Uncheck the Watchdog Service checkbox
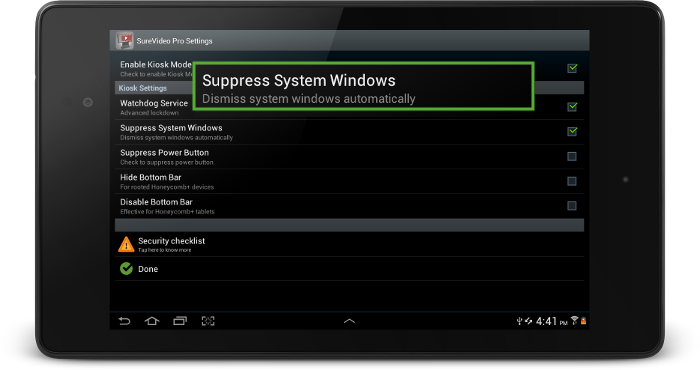 click(572, 106)
